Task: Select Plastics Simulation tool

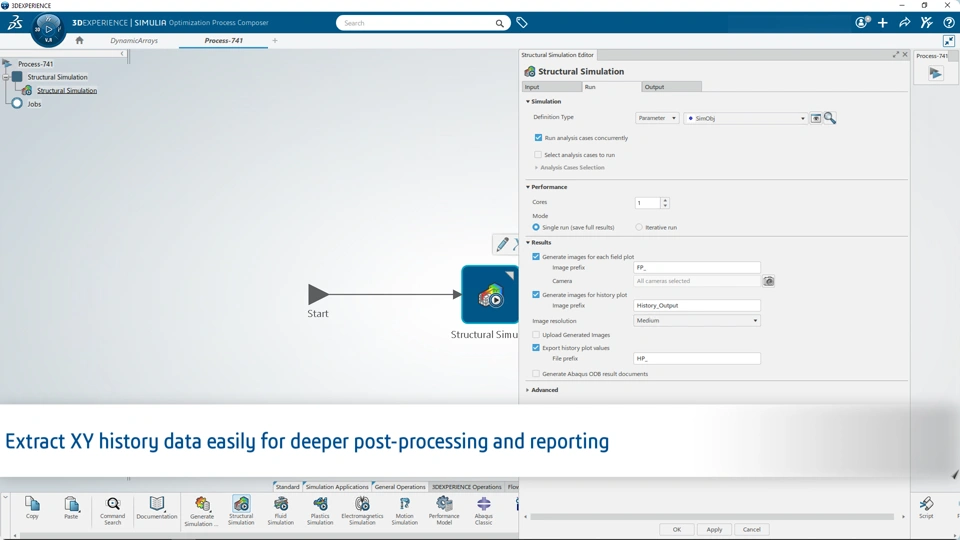Action: click(320, 511)
